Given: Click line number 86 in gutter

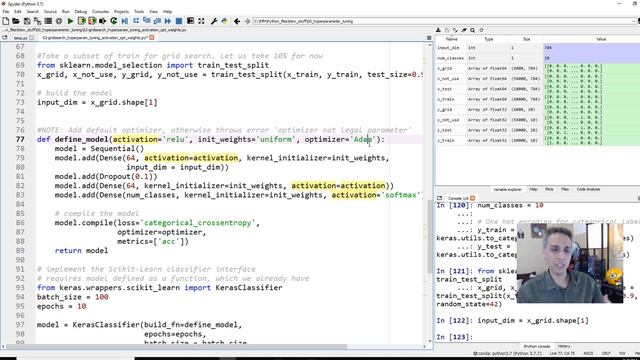Looking at the screenshot, I should pyautogui.click(x=20, y=223).
